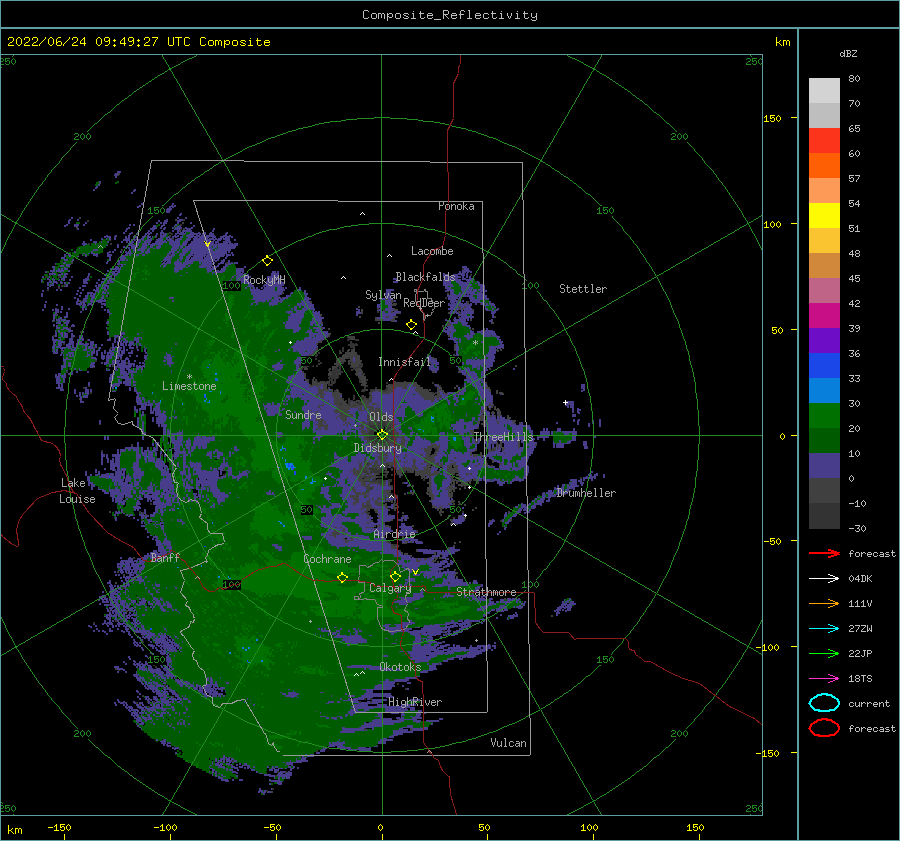Select the dark orange dBZ swatch
This screenshot has height=841, width=900.
click(x=824, y=165)
